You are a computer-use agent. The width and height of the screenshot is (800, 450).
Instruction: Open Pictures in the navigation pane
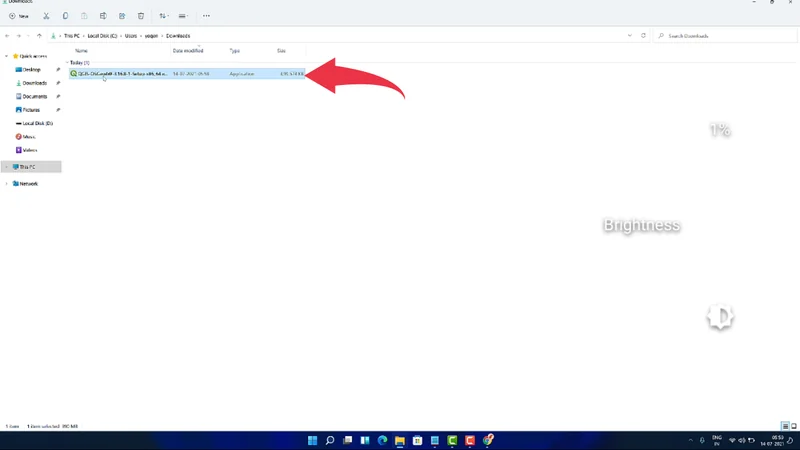(x=31, y=110)
